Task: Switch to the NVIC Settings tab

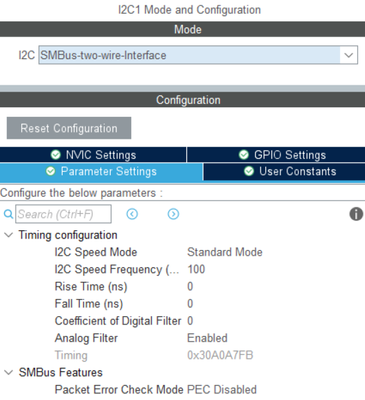Action: [93, 155]
